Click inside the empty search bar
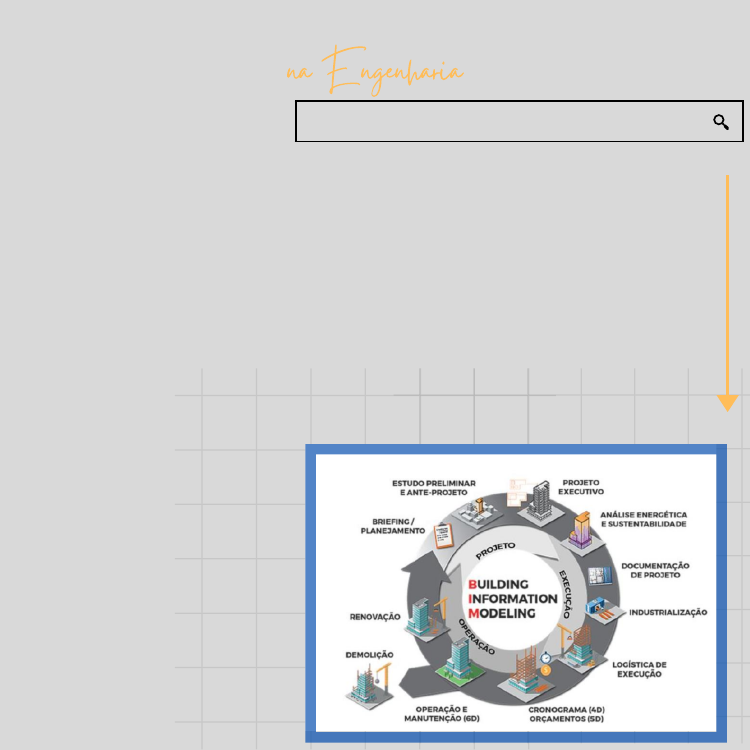The image size is (750, 750). pos(500,122)
